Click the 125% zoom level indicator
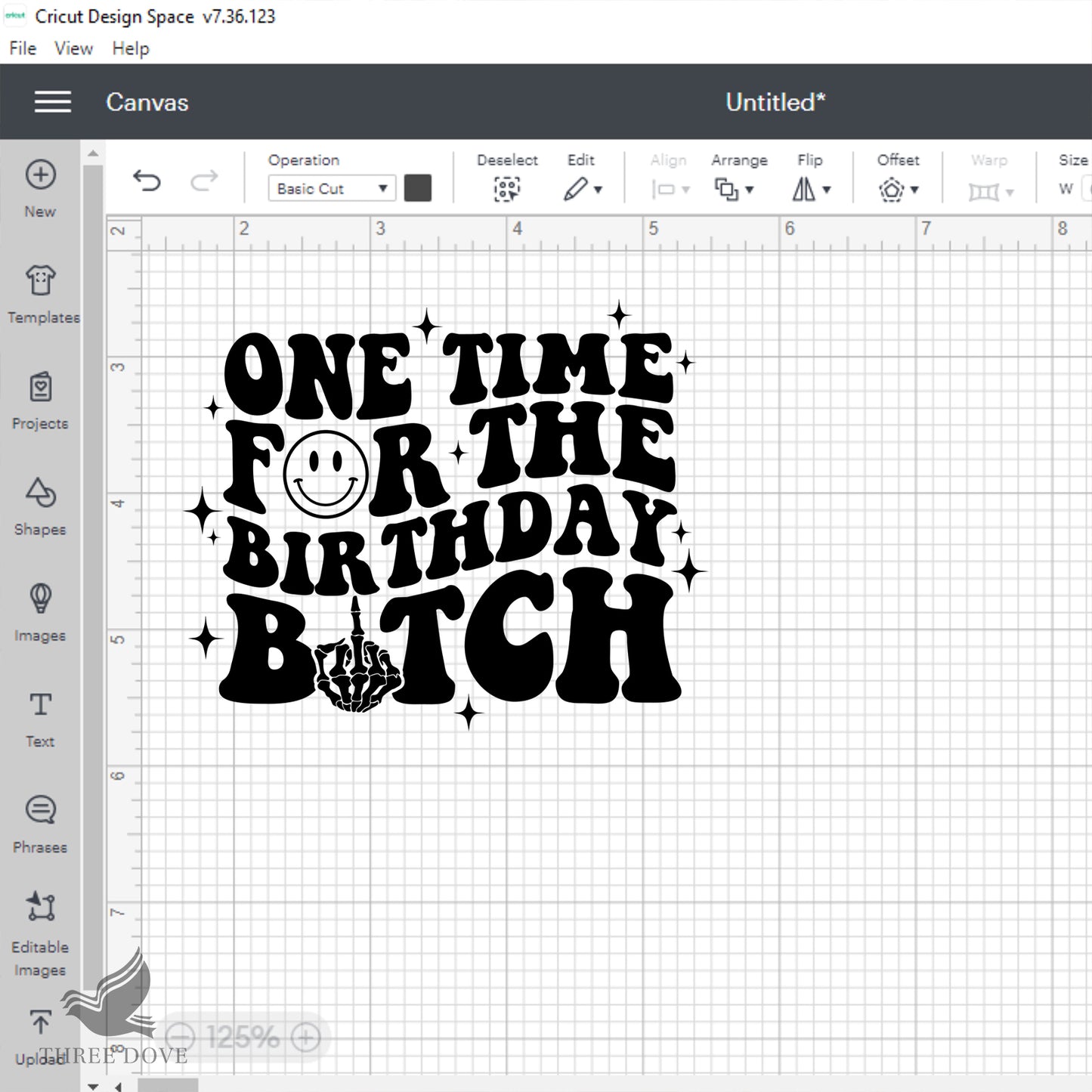The image size is (1092, 1092). point(243,1037)
